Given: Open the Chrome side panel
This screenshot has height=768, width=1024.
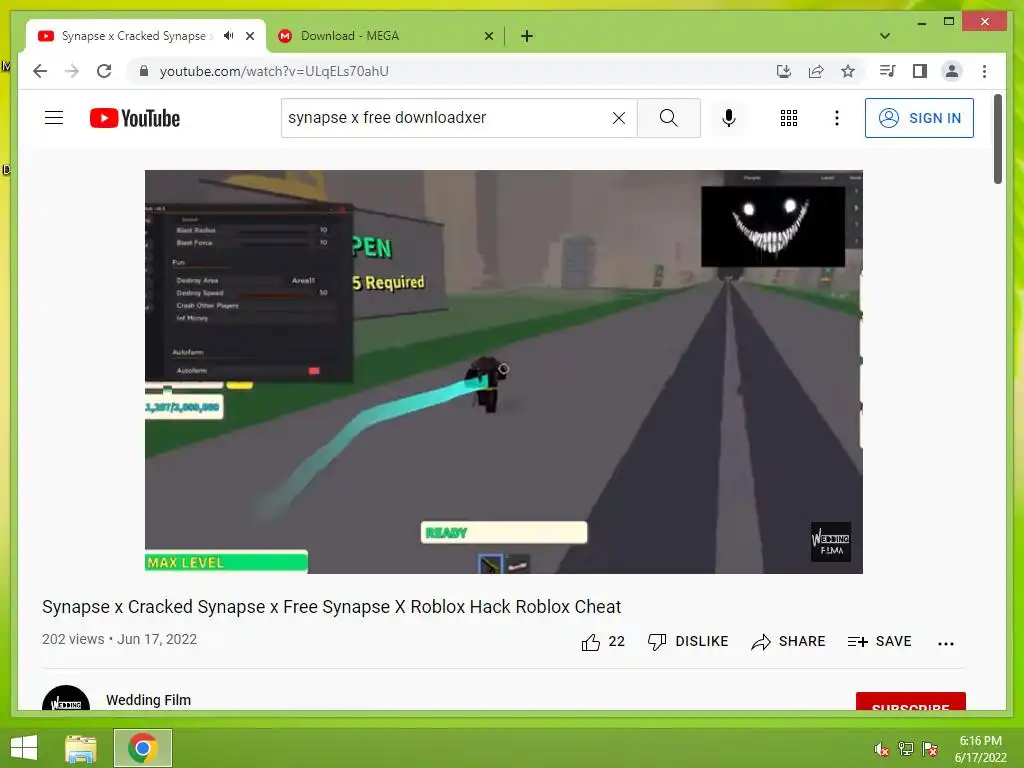Looking at the screenshot, I should pyautogui.click(x=920, y=71).
